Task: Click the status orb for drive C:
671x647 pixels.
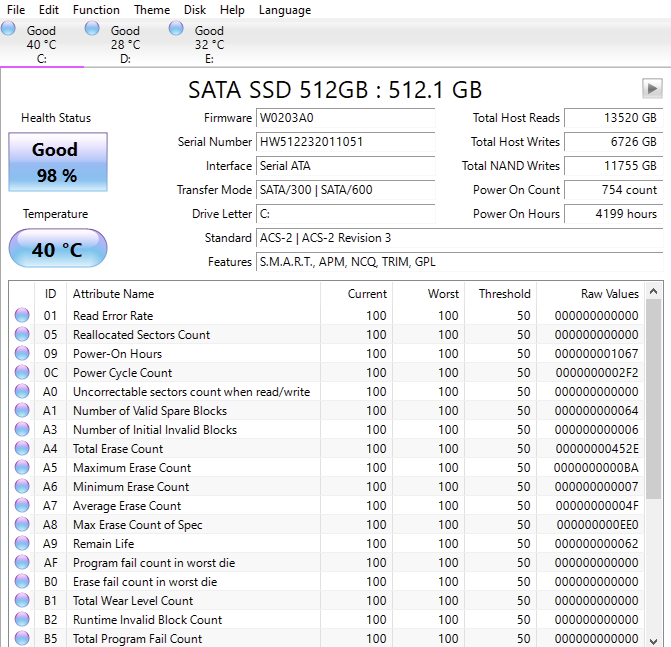Action: [x=8, y=29]
